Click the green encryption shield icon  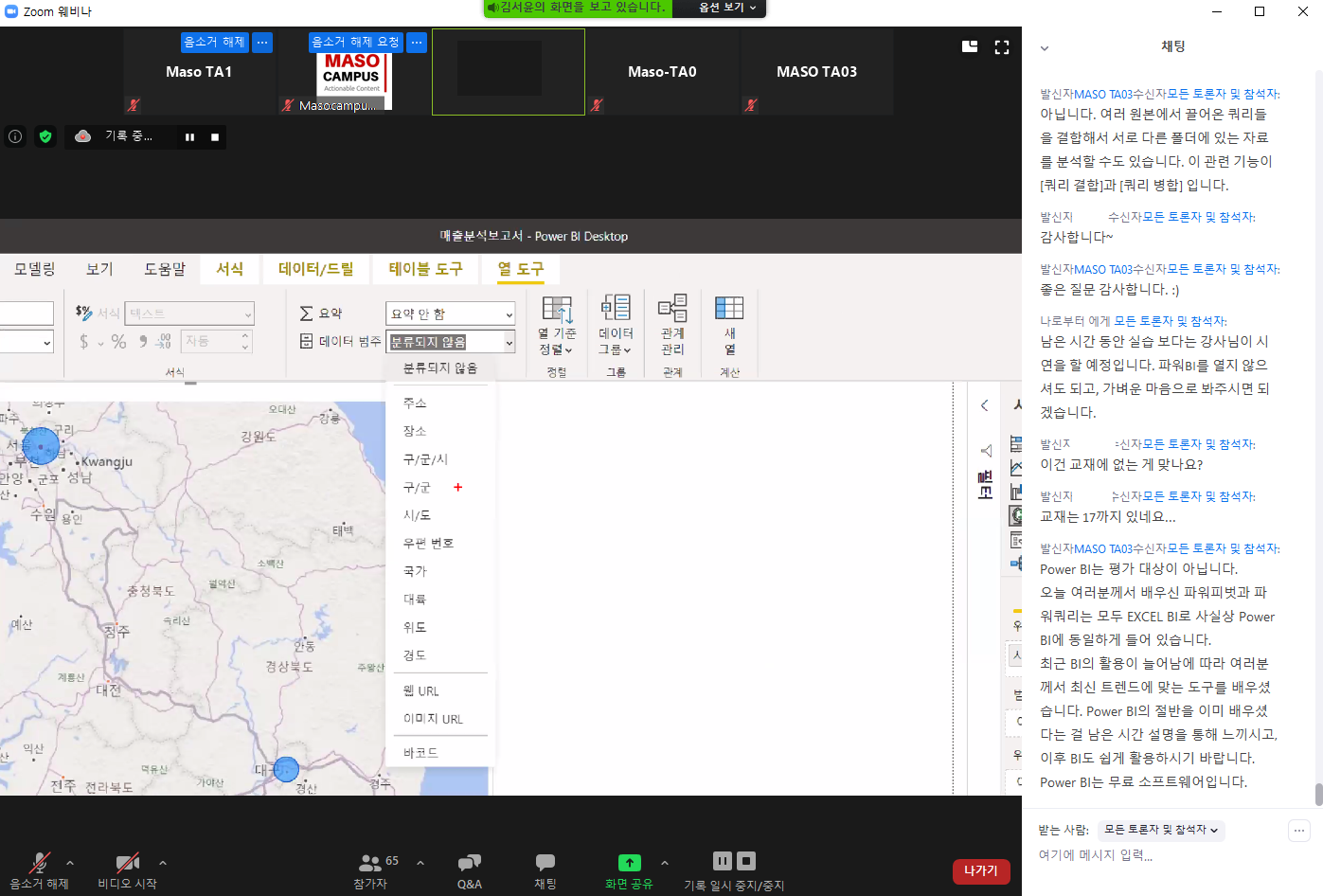click(x=45, y=136)
